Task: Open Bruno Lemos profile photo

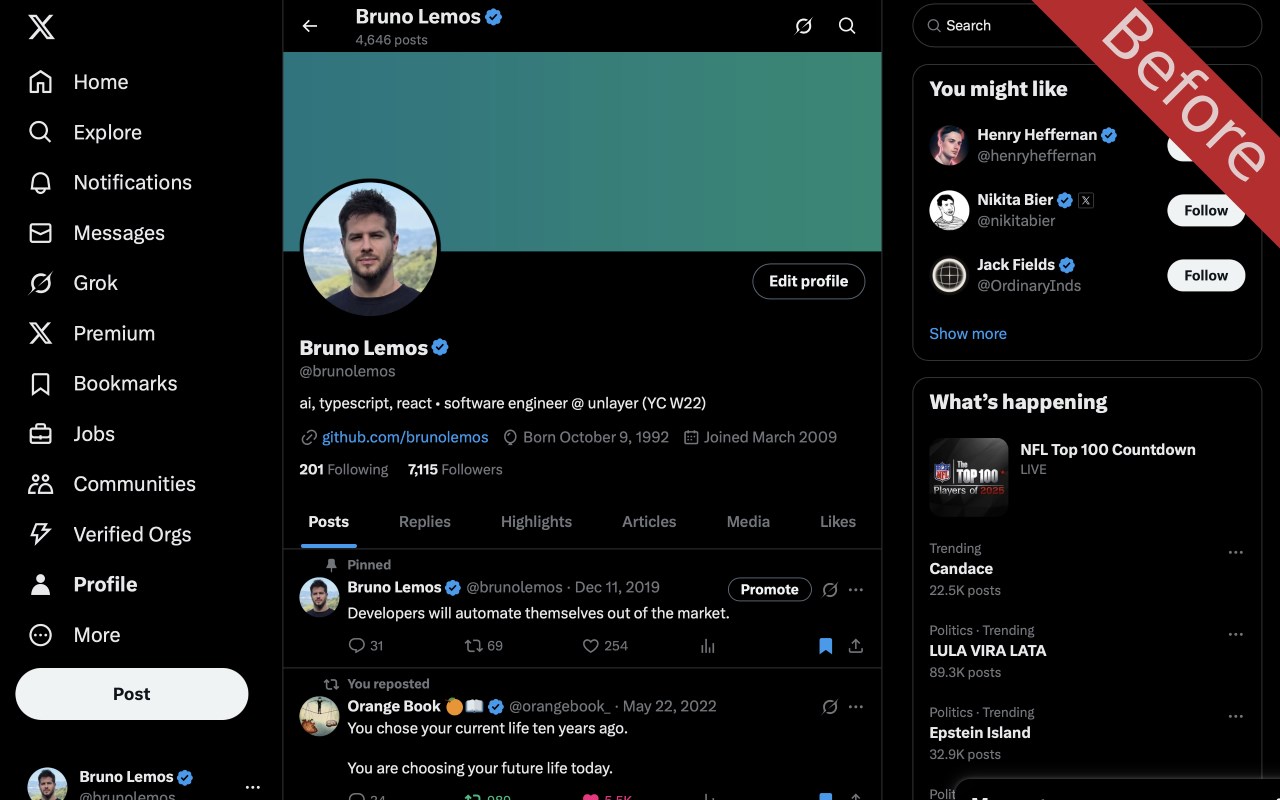Action: (370, 250)
